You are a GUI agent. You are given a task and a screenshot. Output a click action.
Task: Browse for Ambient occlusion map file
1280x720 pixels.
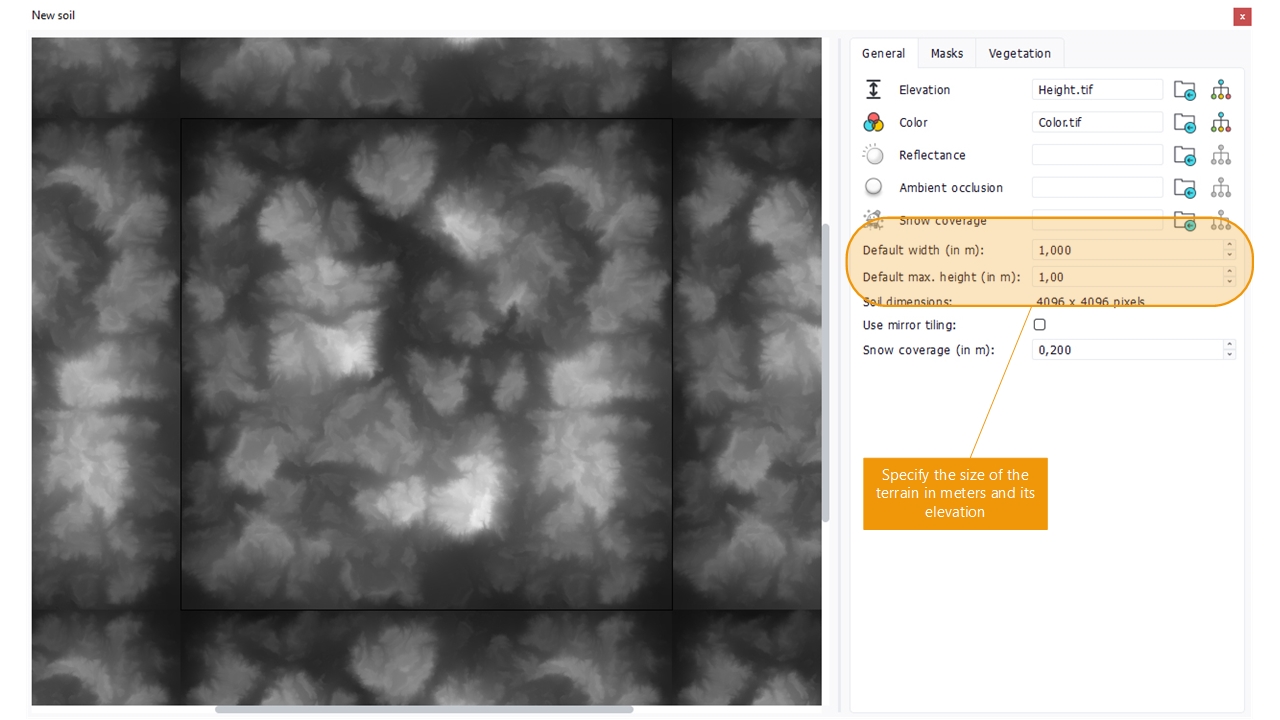click(1184, 189)
